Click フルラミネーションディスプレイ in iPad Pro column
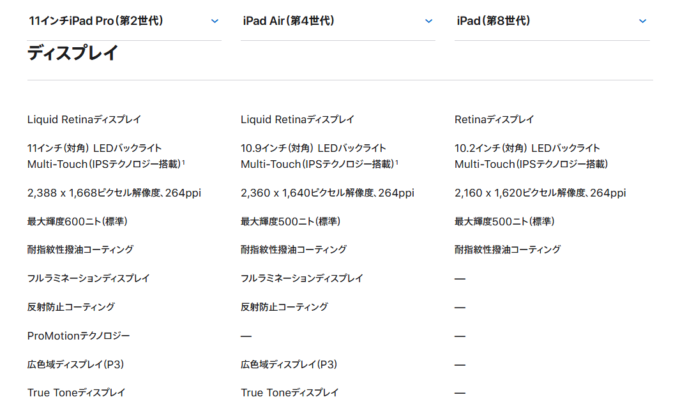 pyautogui.click(x=88, y=278)
